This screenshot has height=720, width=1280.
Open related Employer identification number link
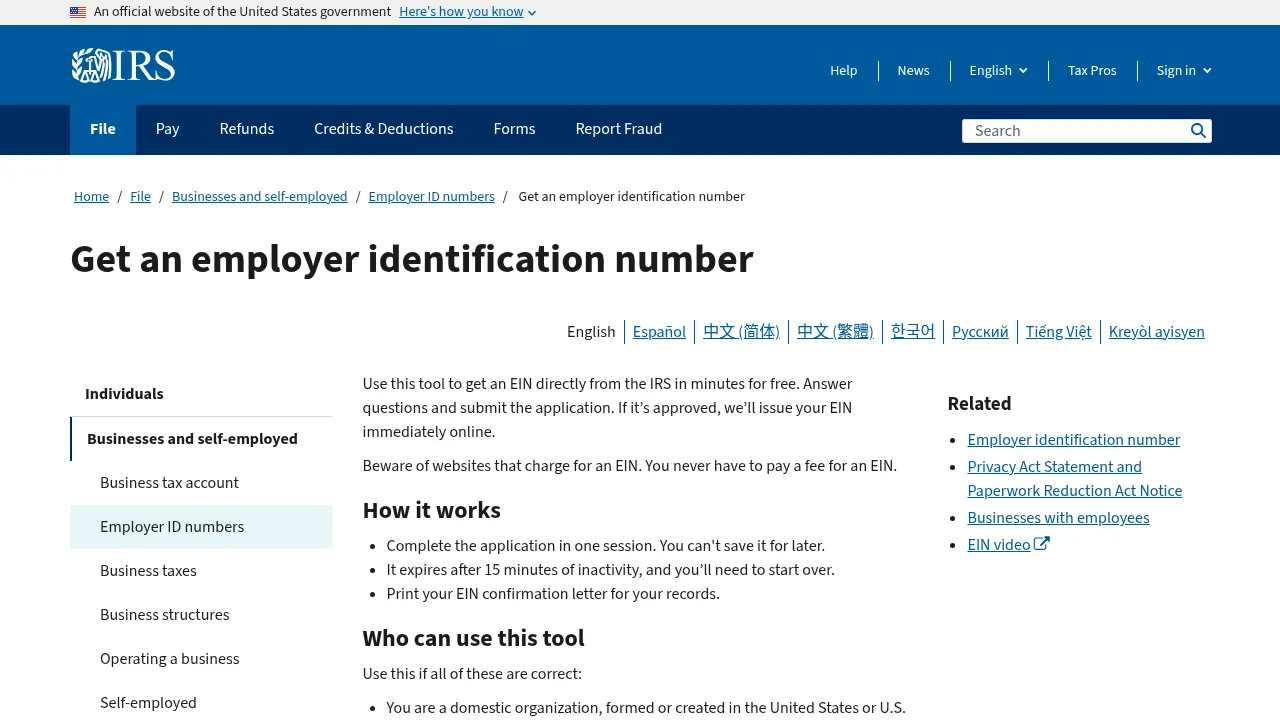pos(1073,440)
